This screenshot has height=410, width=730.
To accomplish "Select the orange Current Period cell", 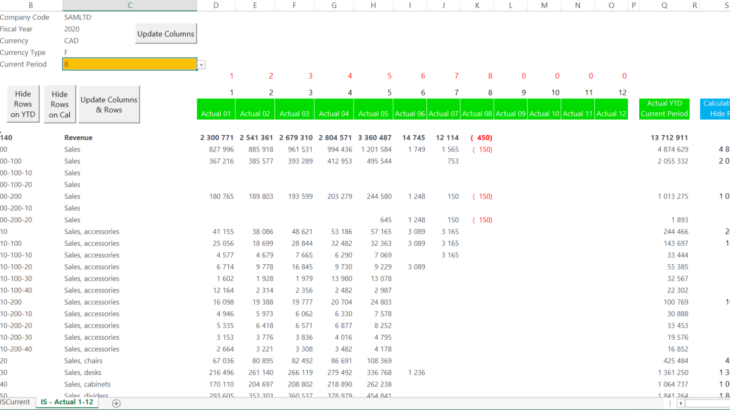I will (x=129, y=64).
